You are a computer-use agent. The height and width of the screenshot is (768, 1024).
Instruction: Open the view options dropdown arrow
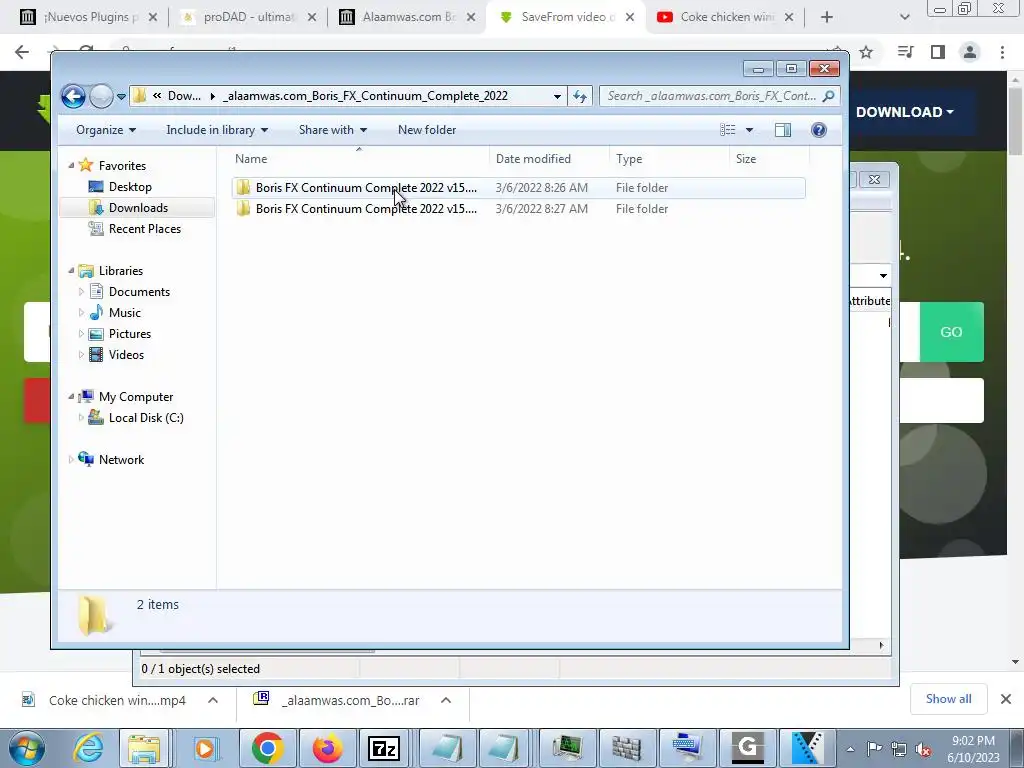750,130
